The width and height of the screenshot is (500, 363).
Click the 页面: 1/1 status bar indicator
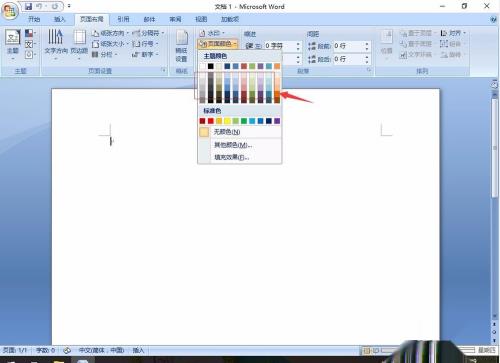tap(14, 350)
